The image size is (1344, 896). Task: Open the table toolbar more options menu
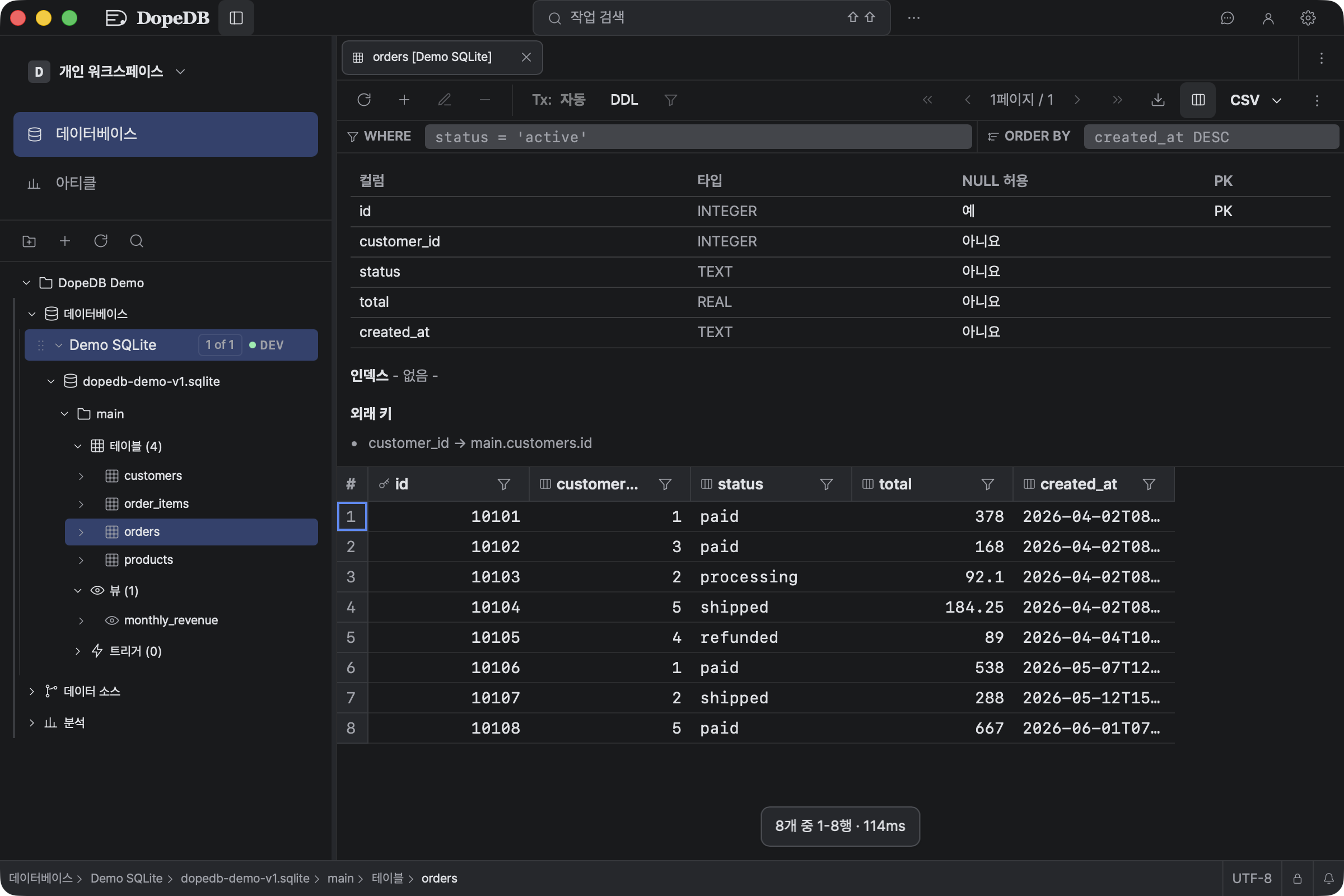tap(1317, 100)
